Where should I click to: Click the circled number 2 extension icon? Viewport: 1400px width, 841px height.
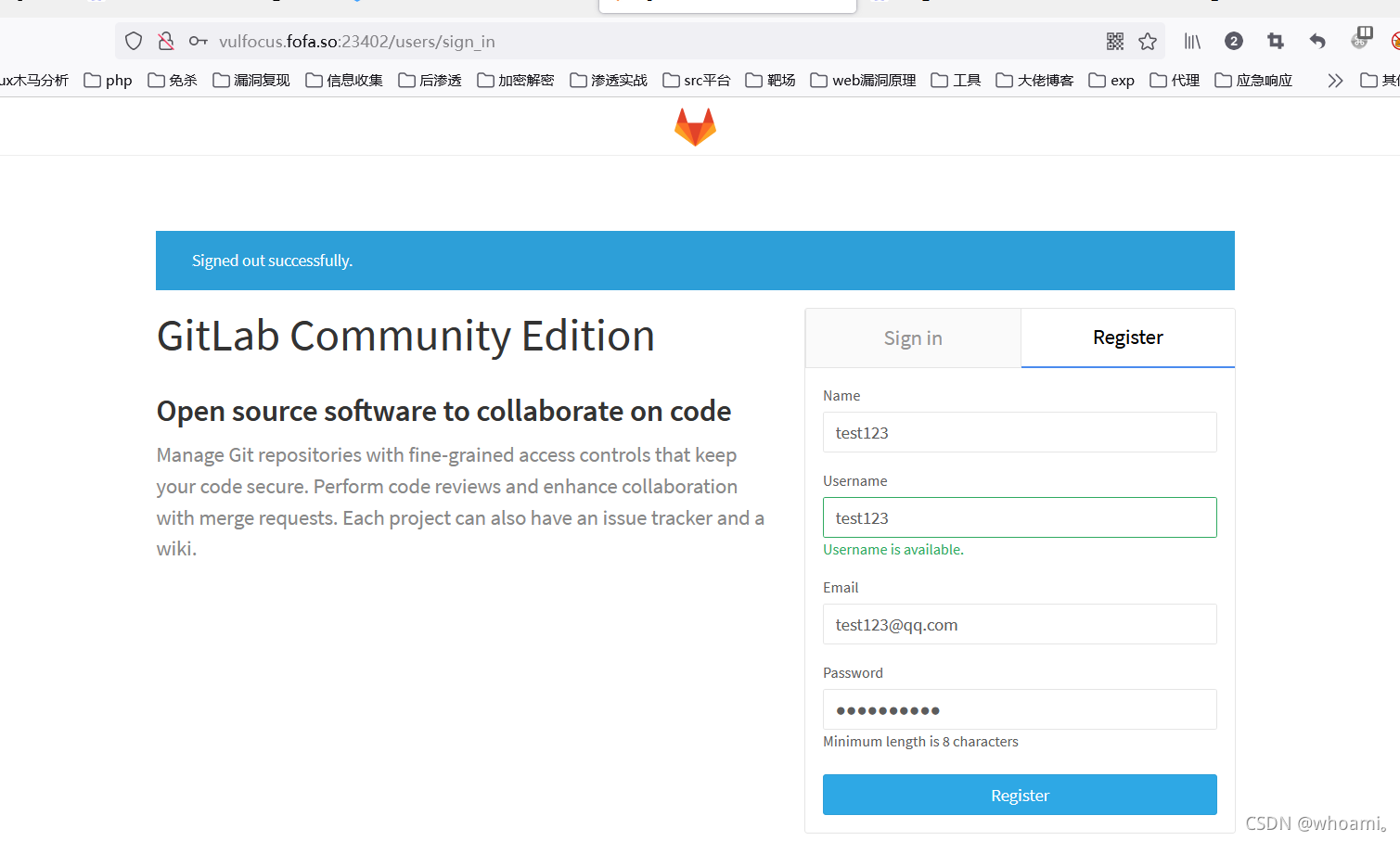[x=1234, y=41]
